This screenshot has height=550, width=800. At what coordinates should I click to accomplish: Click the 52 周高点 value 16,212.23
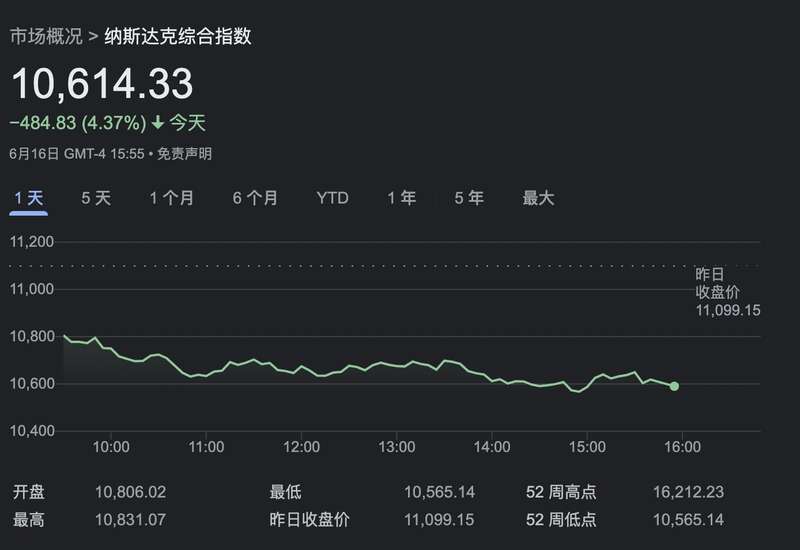[688, 492]
